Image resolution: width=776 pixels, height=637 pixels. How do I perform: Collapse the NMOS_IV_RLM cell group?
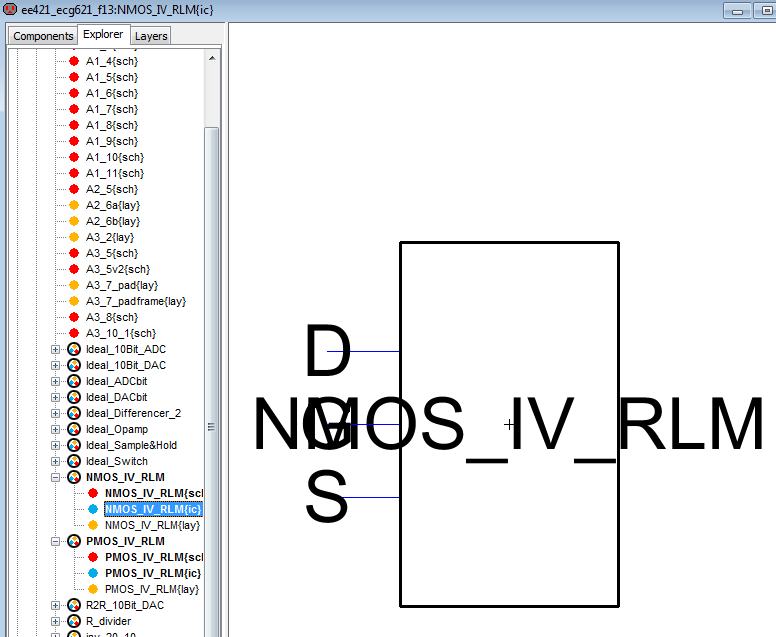[x=55, y=478]
